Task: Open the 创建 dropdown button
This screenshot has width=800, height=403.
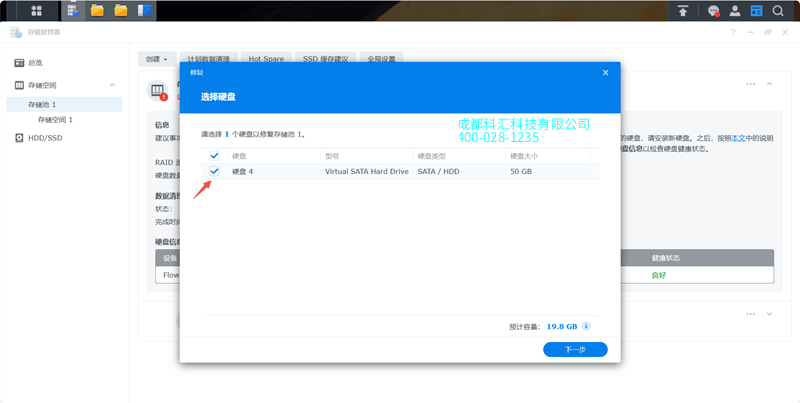Action: [157, 59]
